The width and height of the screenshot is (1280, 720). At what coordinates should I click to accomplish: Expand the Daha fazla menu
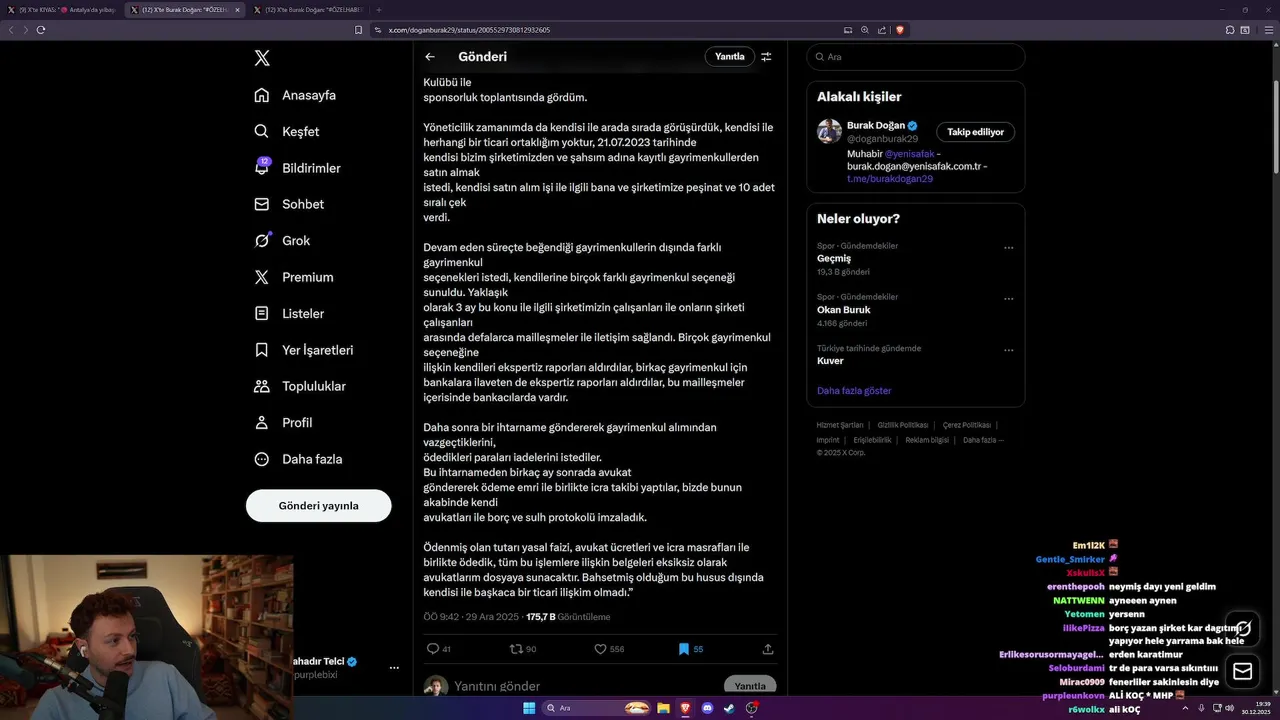(x=298, y=459)
